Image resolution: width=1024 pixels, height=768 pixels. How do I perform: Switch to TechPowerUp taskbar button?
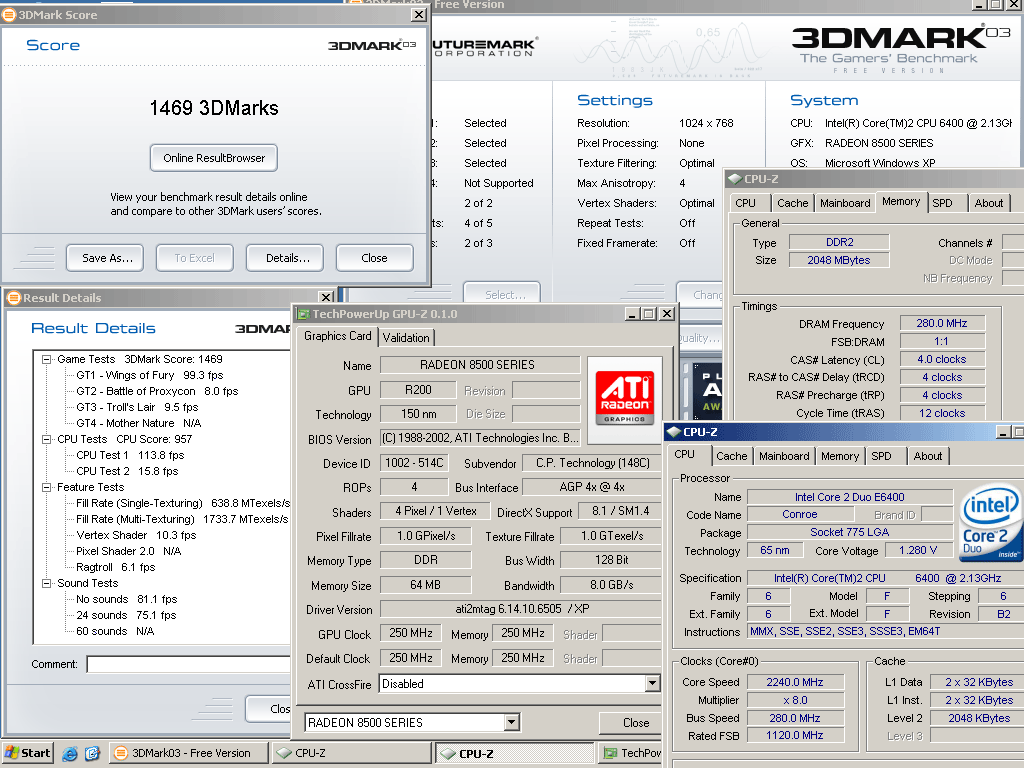tap(630, 753)
